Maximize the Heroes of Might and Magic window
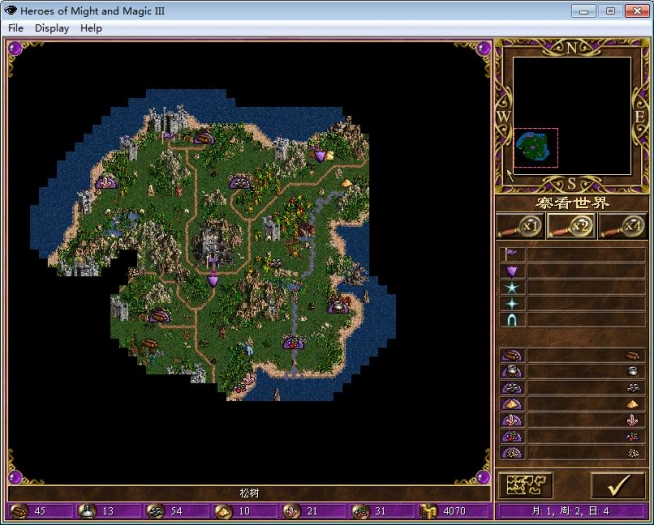The width and height of the screenshot is (654, 525). 610,11
